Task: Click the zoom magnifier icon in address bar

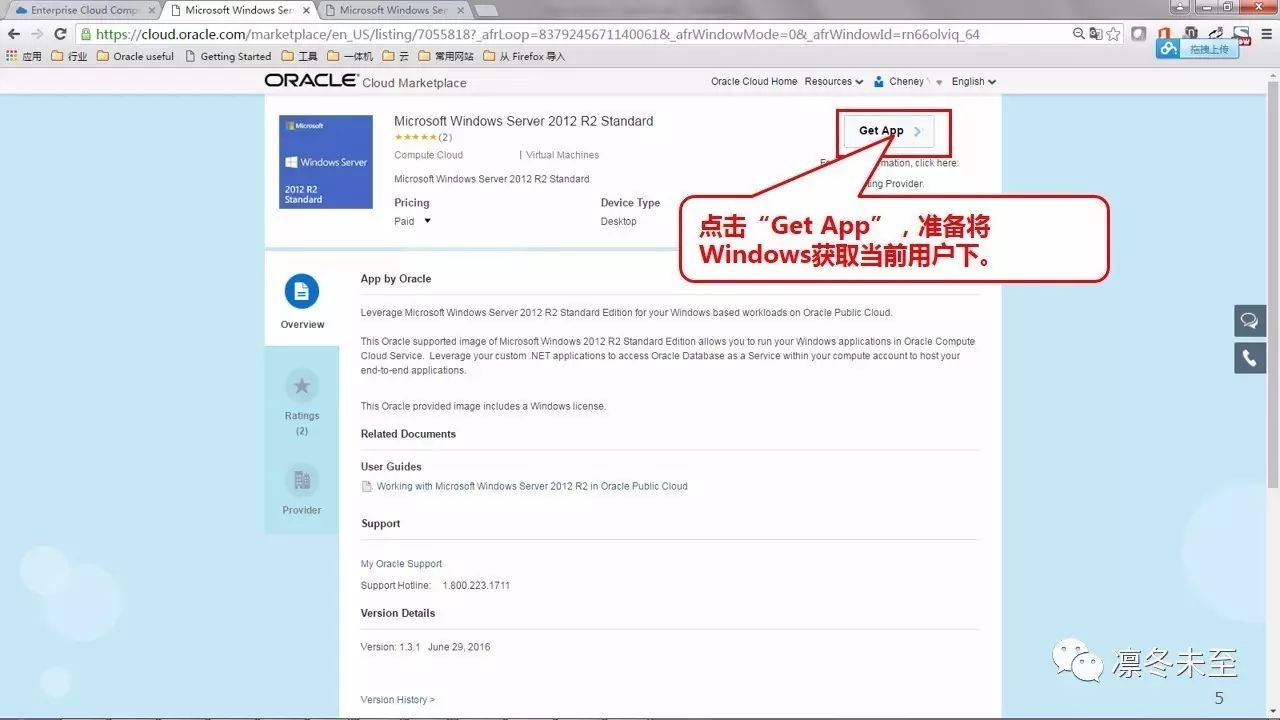Action: (x=1079, y=34)
